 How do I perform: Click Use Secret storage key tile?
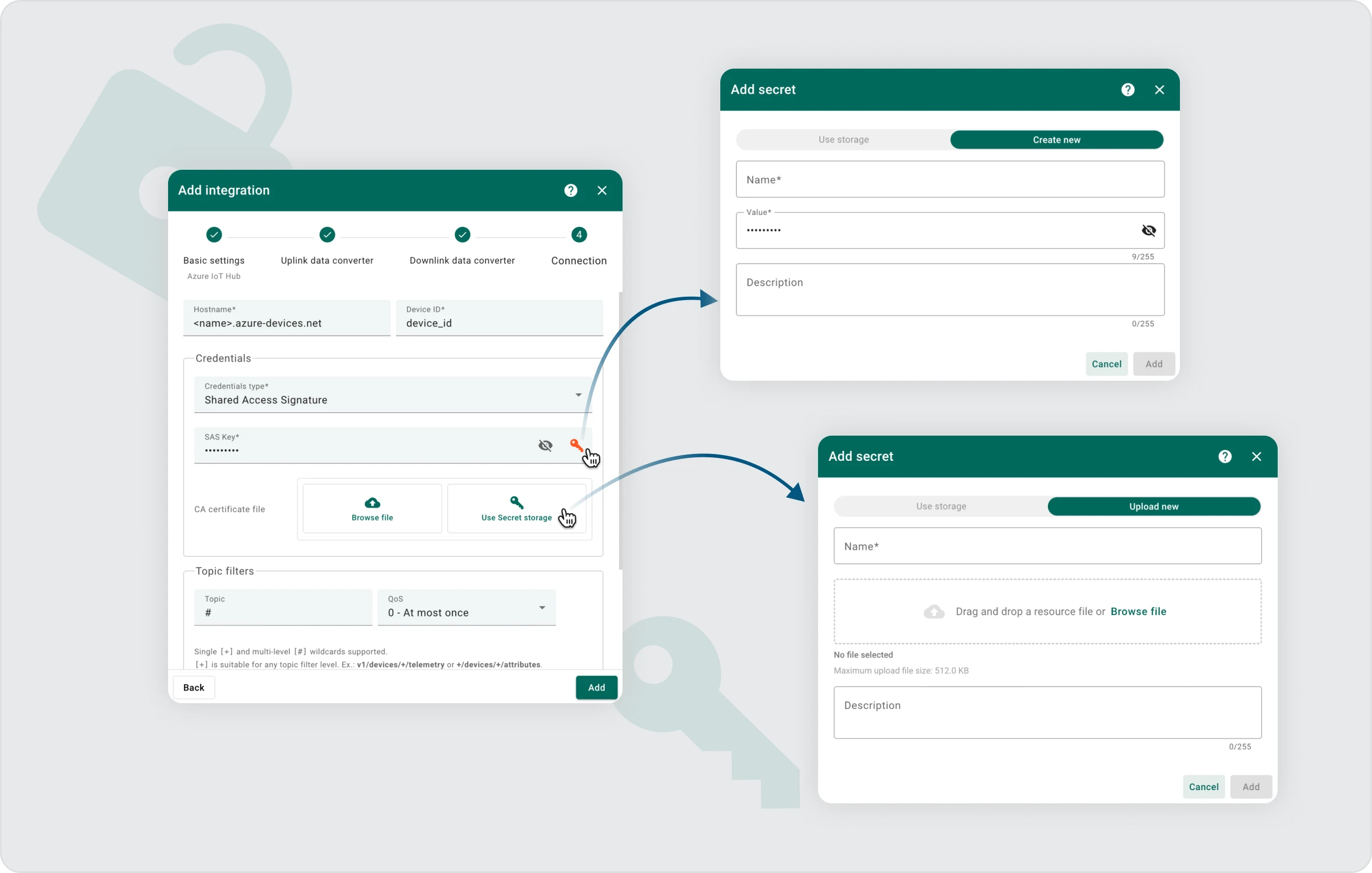(x=516, y=509)
